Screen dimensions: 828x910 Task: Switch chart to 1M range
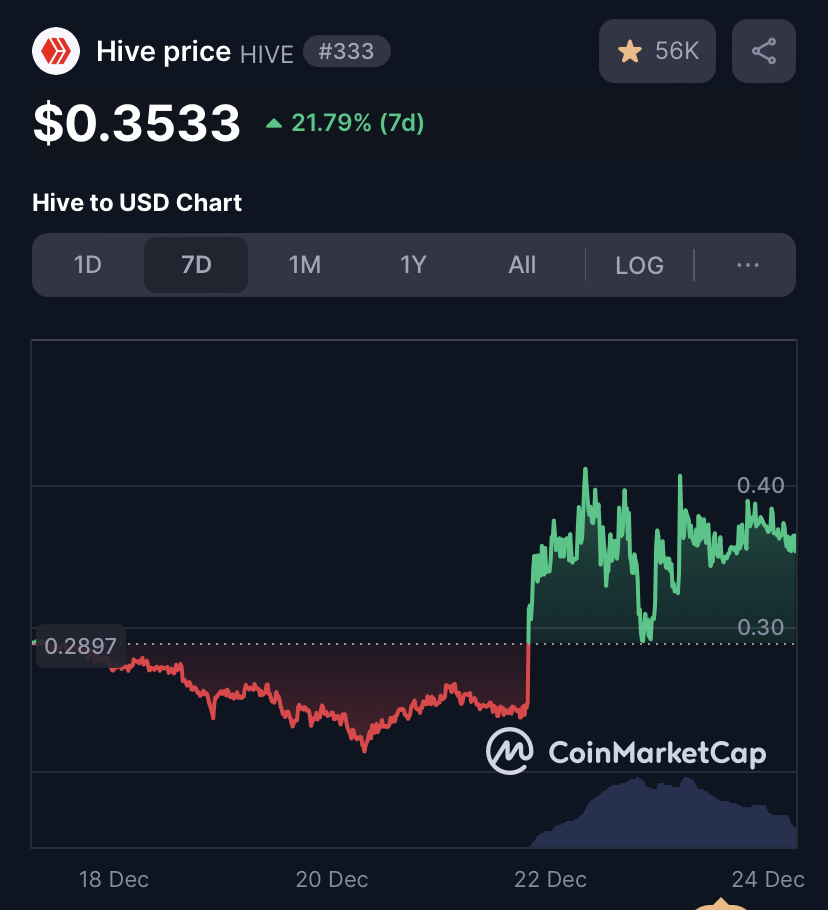tap(305, 265)
